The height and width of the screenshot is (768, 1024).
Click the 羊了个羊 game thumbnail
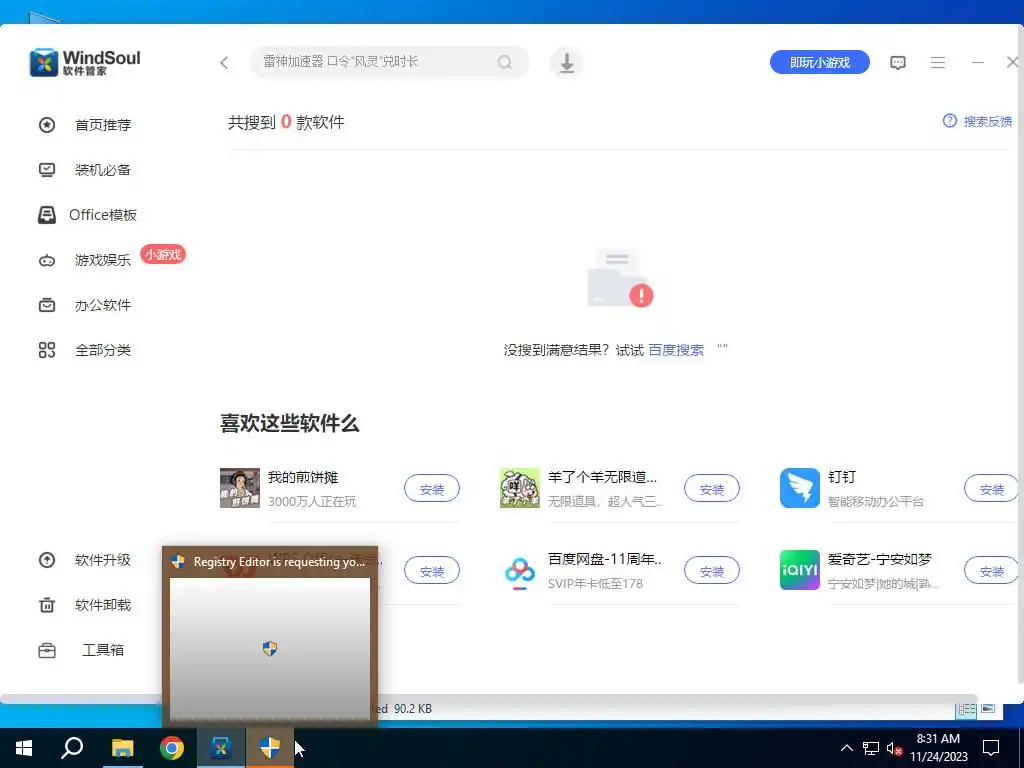click(520, 488)
